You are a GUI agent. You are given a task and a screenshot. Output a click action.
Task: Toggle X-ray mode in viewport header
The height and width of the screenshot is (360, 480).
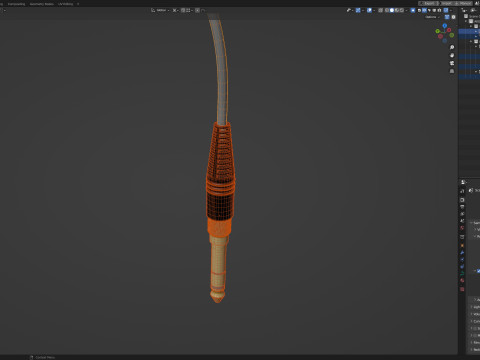[x=380, y=10]
